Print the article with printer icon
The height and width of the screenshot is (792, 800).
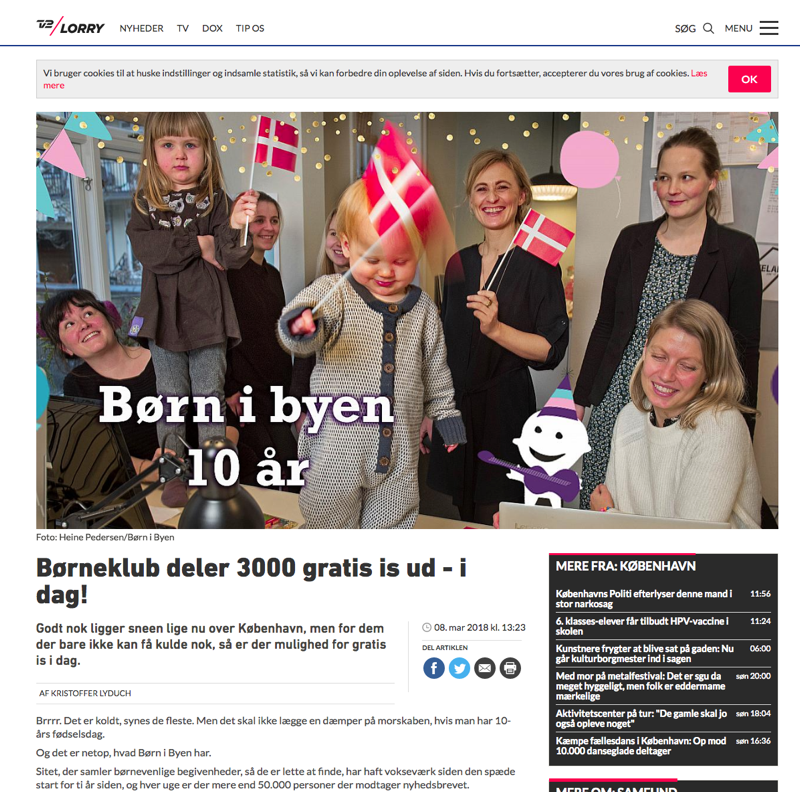(x=510, y=668)
